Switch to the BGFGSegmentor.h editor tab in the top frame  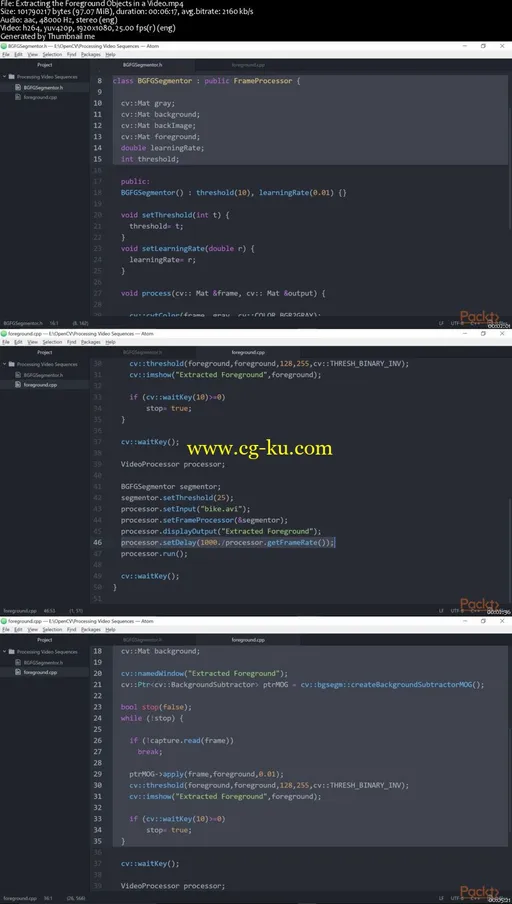(143, 65)
